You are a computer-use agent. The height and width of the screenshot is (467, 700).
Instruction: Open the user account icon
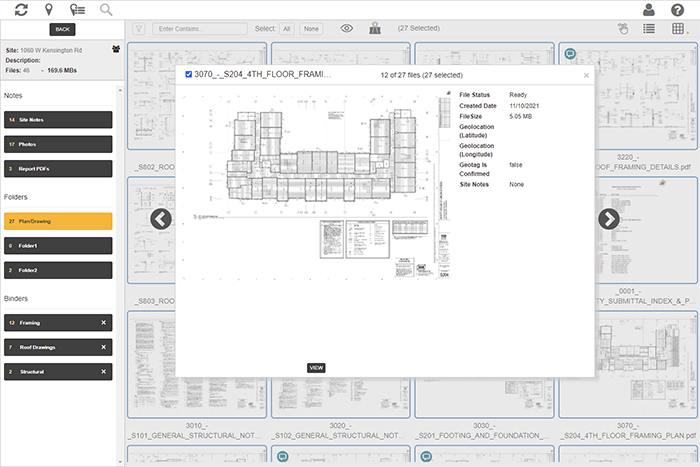(x=650, y=10)
